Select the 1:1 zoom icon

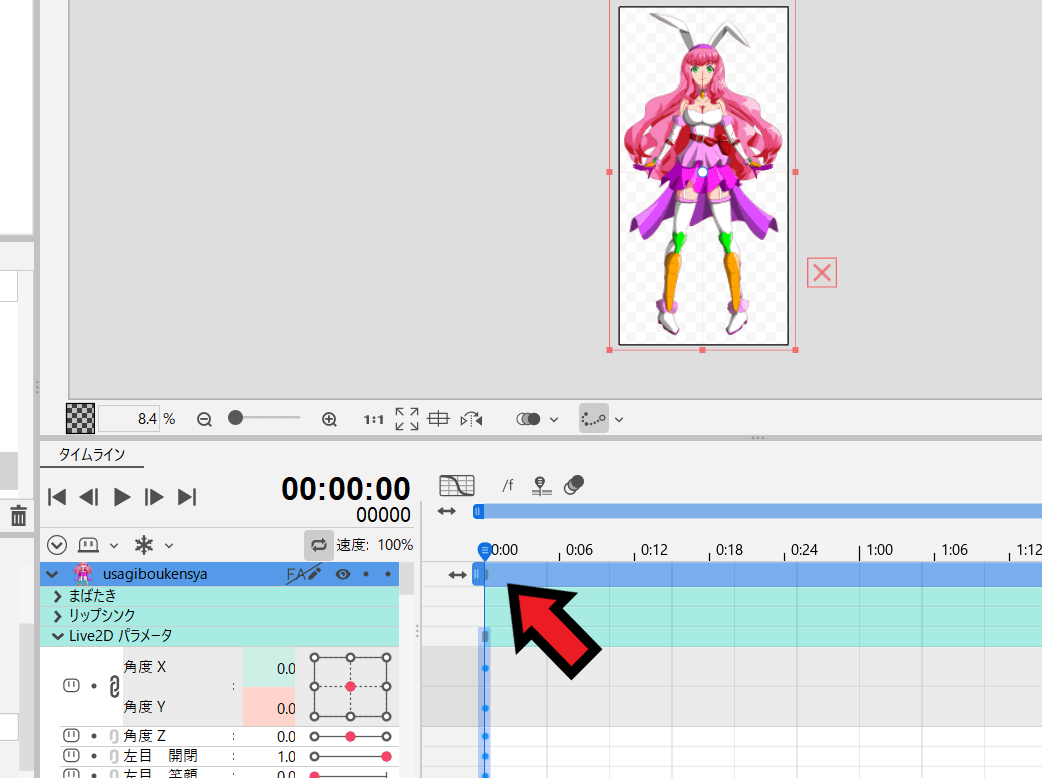coord(373,419)
